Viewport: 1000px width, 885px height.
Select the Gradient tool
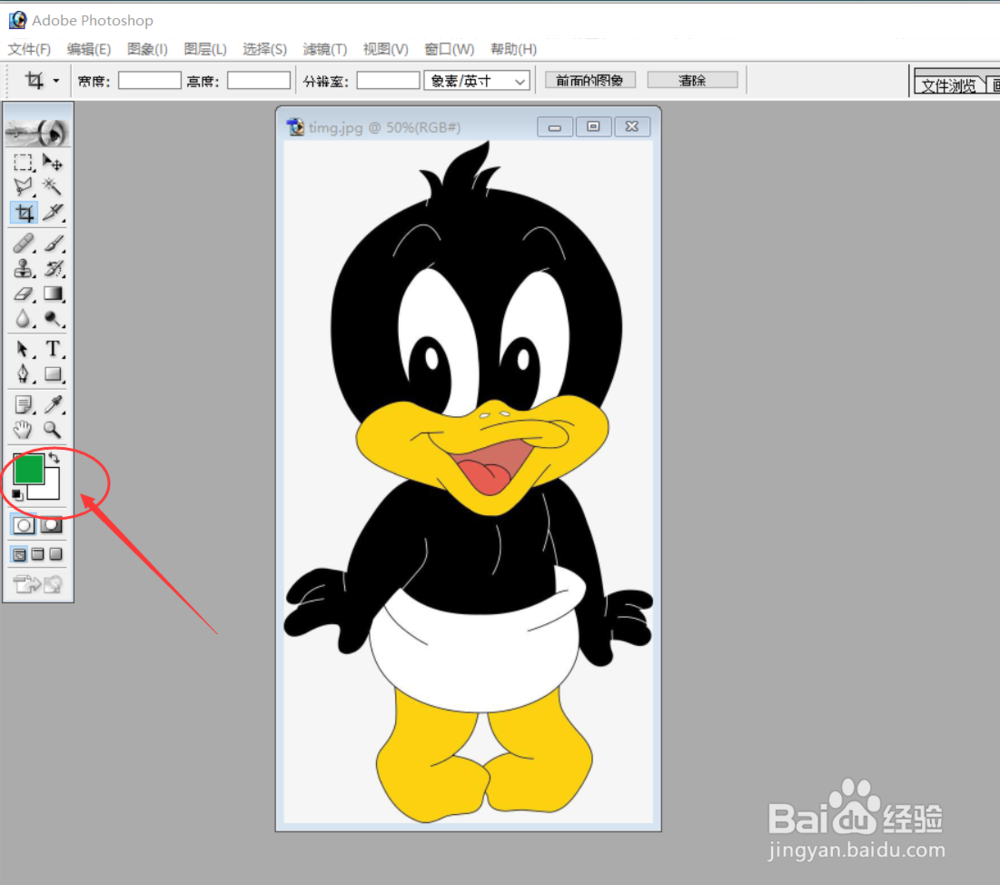click(x=53, y=294)
